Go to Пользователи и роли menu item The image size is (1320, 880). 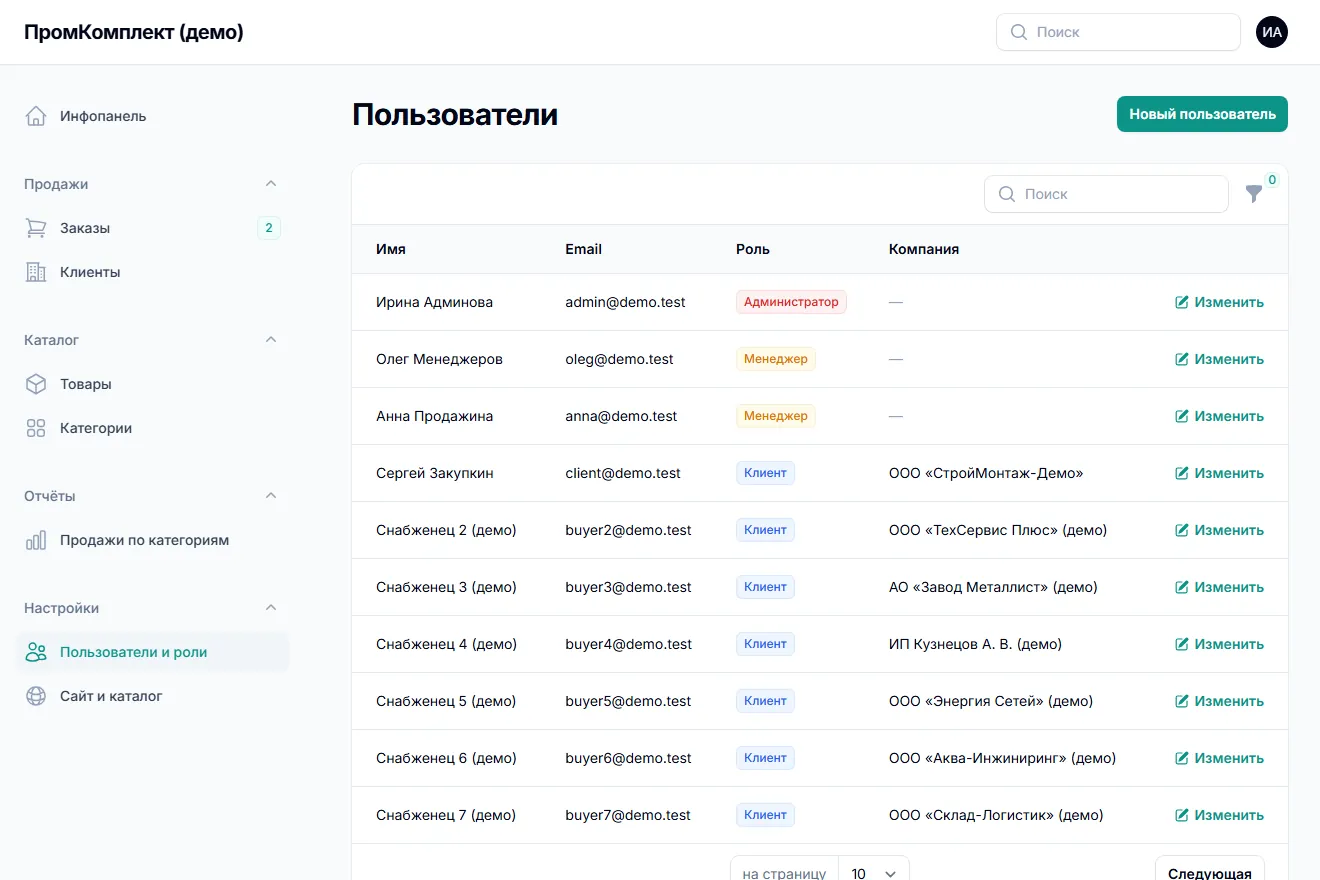(152, 652)
